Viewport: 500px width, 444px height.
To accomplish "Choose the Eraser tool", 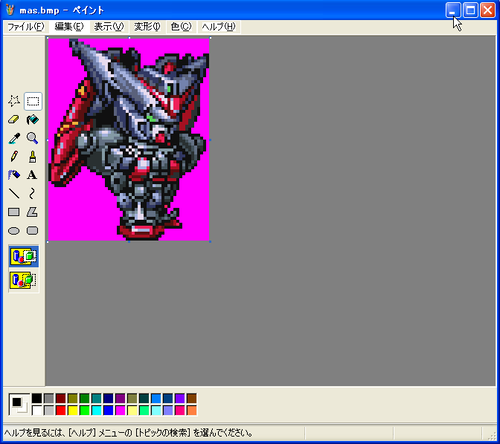I will (14, 119).
